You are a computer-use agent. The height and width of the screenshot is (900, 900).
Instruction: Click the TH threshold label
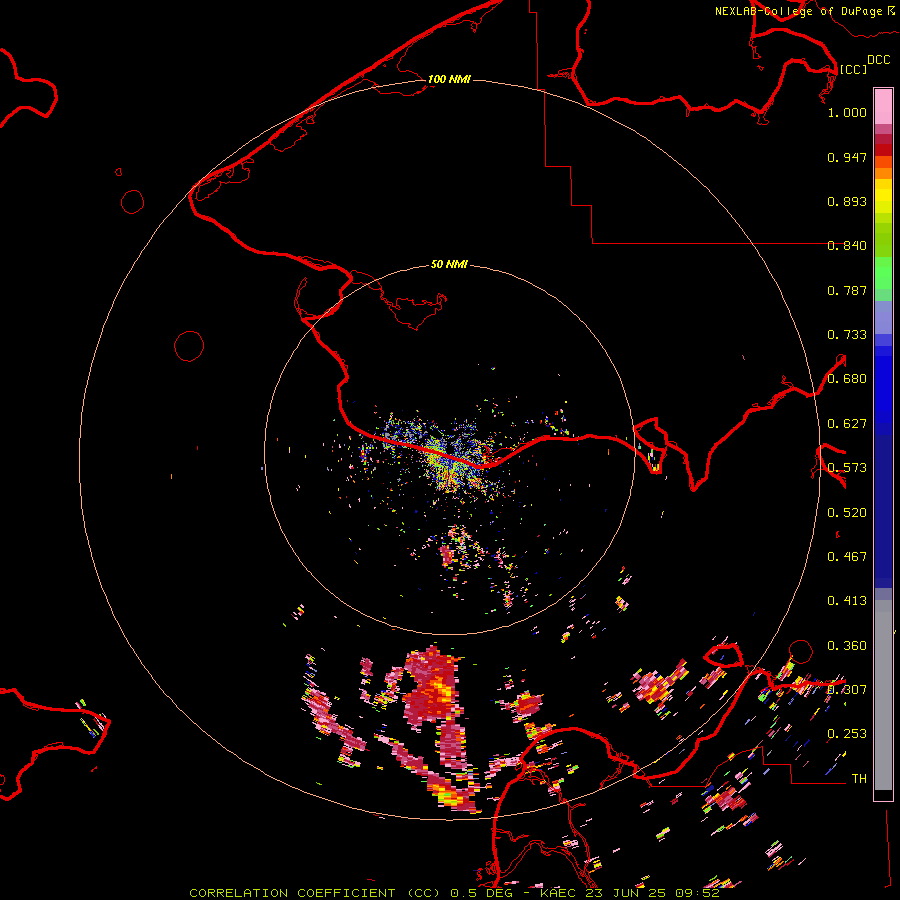[x=859, y=779]
